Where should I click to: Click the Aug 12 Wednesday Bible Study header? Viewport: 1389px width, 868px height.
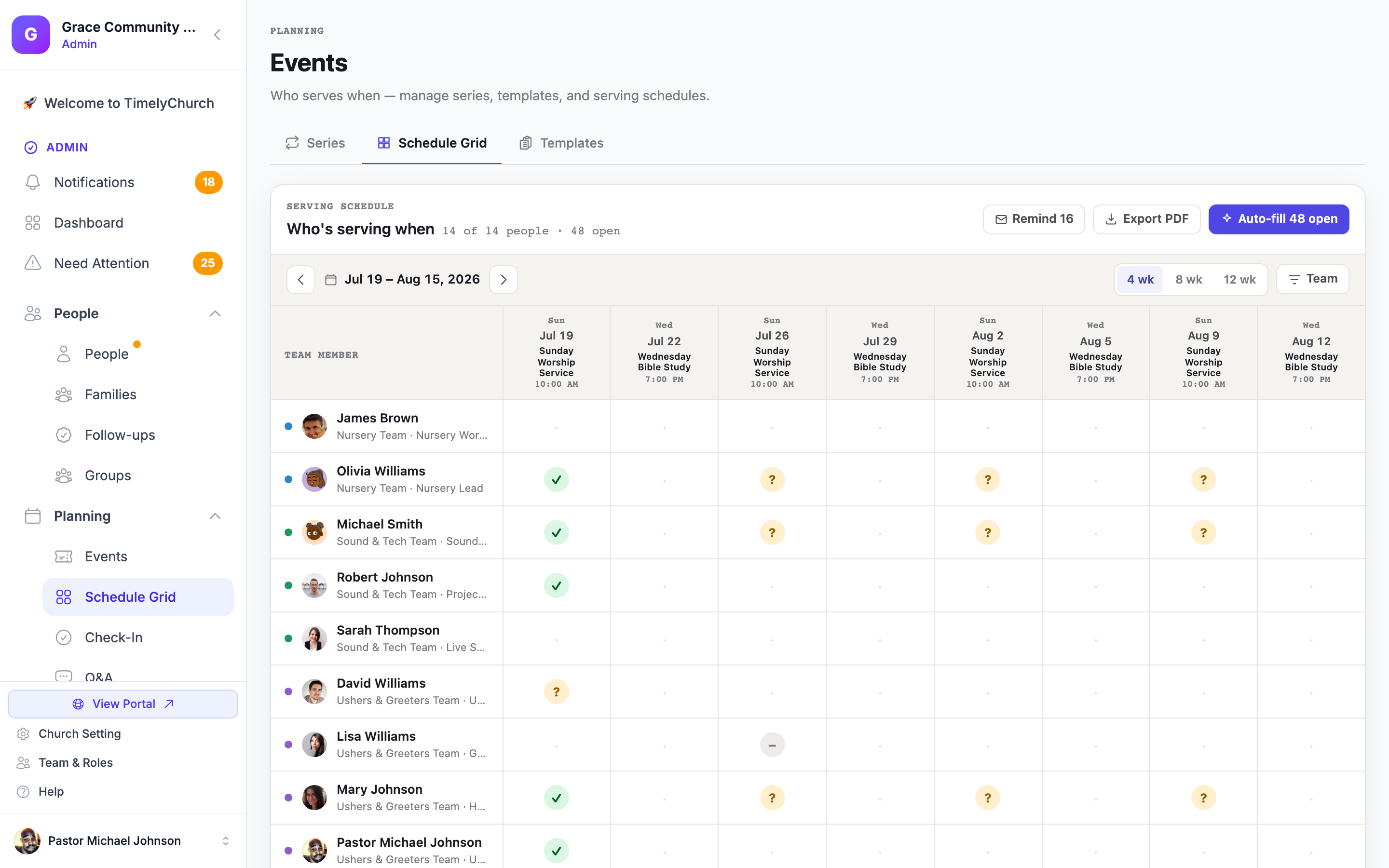tap(1311, 353)
